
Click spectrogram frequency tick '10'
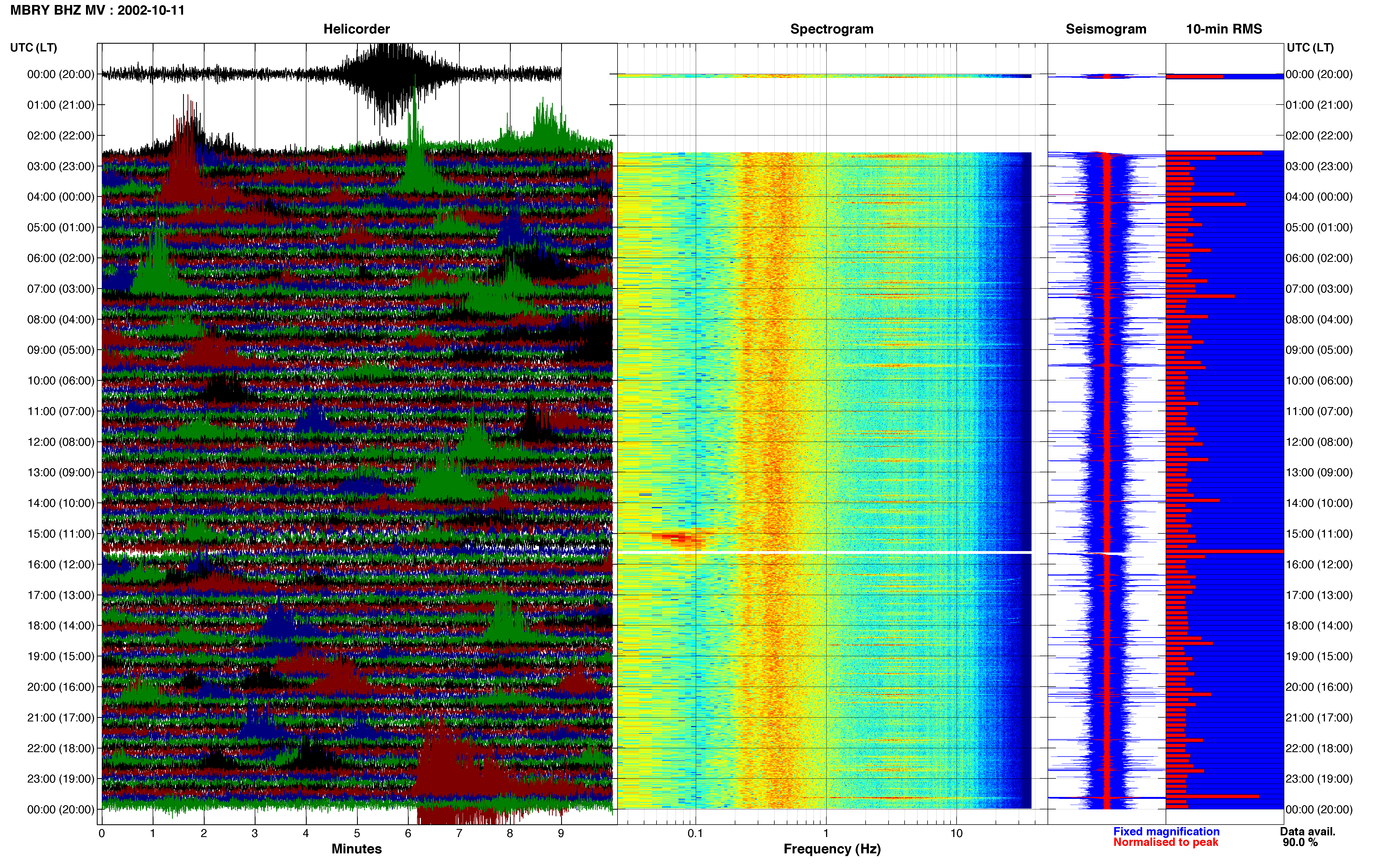pyautogui.click(x=956, y=833)
